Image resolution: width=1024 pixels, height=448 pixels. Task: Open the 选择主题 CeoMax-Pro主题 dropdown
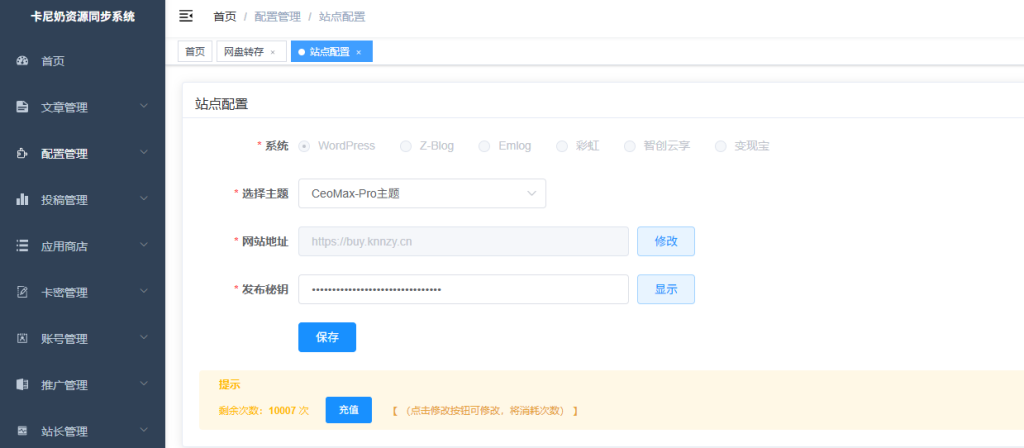[x=422, y=193]
